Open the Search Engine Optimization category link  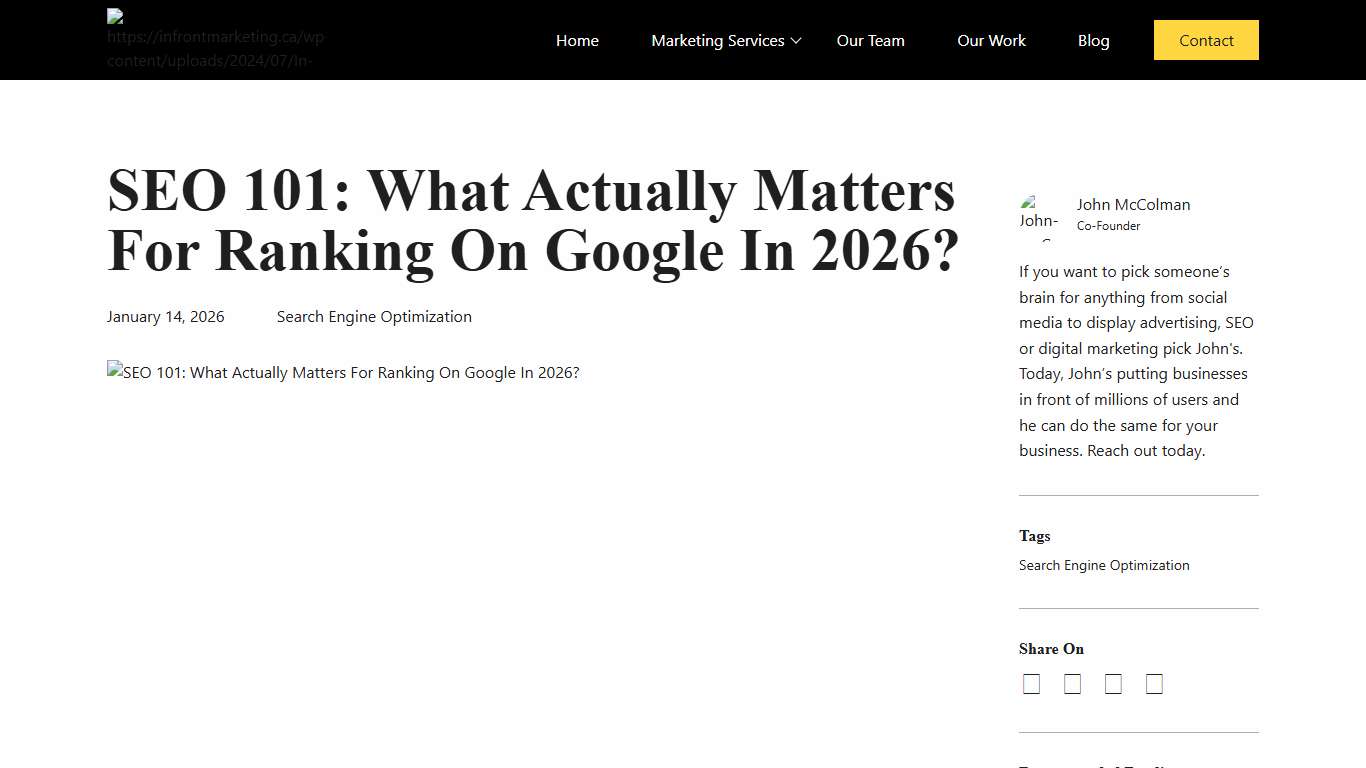tap(374, 316)
